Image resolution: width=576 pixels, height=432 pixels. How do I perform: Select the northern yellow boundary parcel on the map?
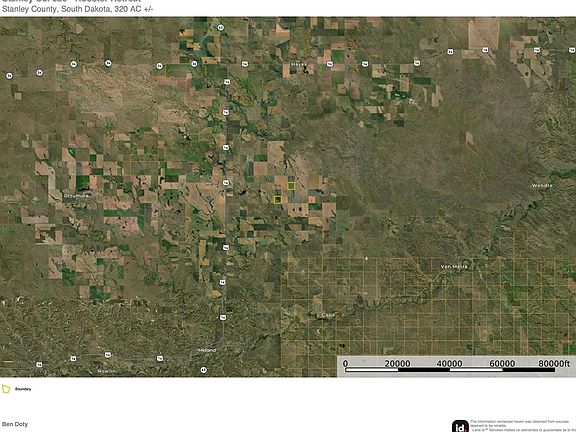[291, 186]
